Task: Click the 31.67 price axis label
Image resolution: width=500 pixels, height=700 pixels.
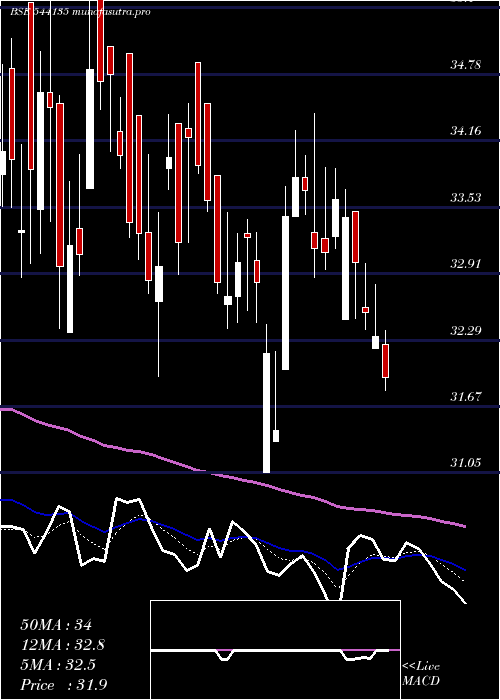Action: (466, 396)
